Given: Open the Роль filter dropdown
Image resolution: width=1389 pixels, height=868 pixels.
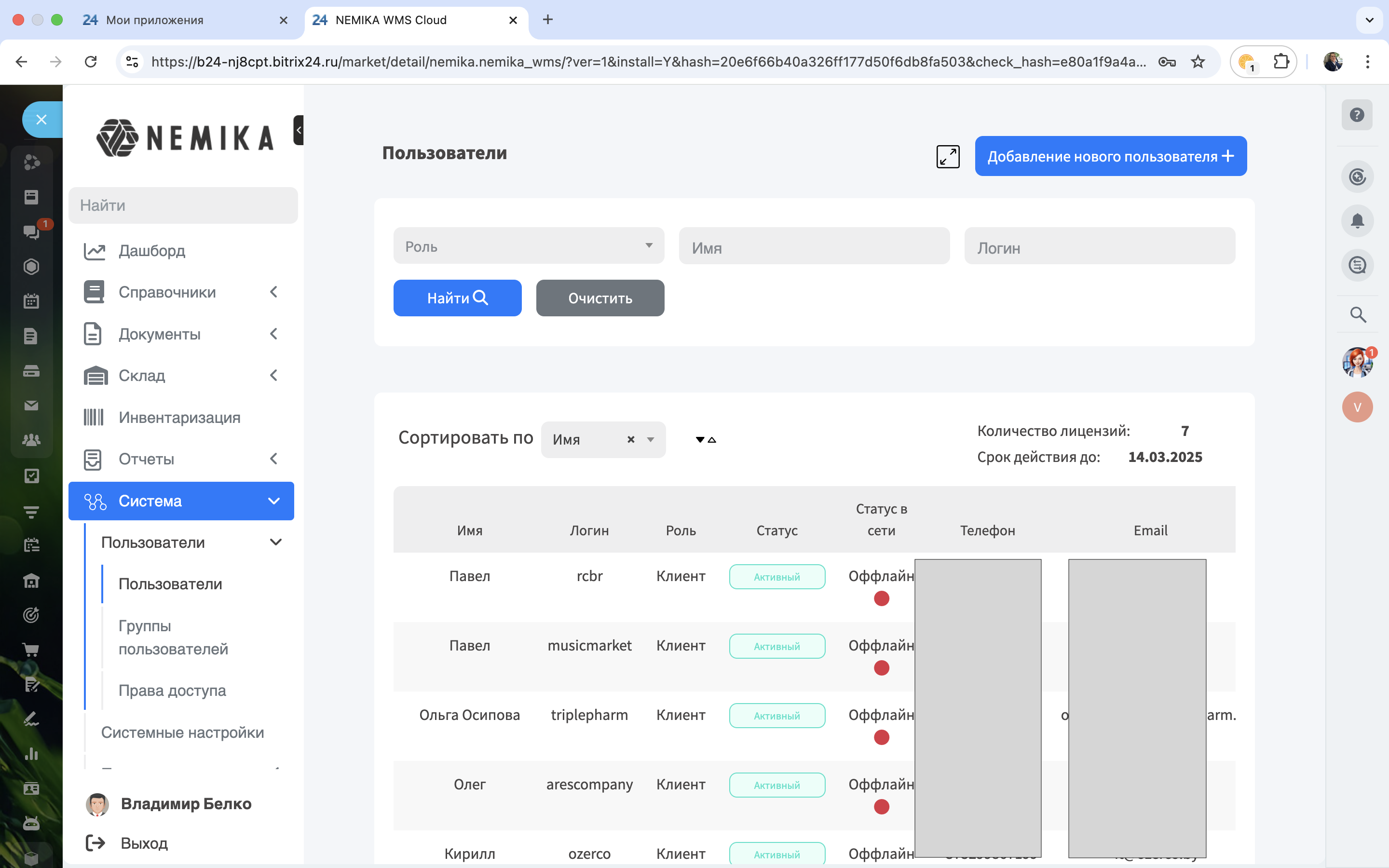Looking at the screenshot, I should coord(528,246).
